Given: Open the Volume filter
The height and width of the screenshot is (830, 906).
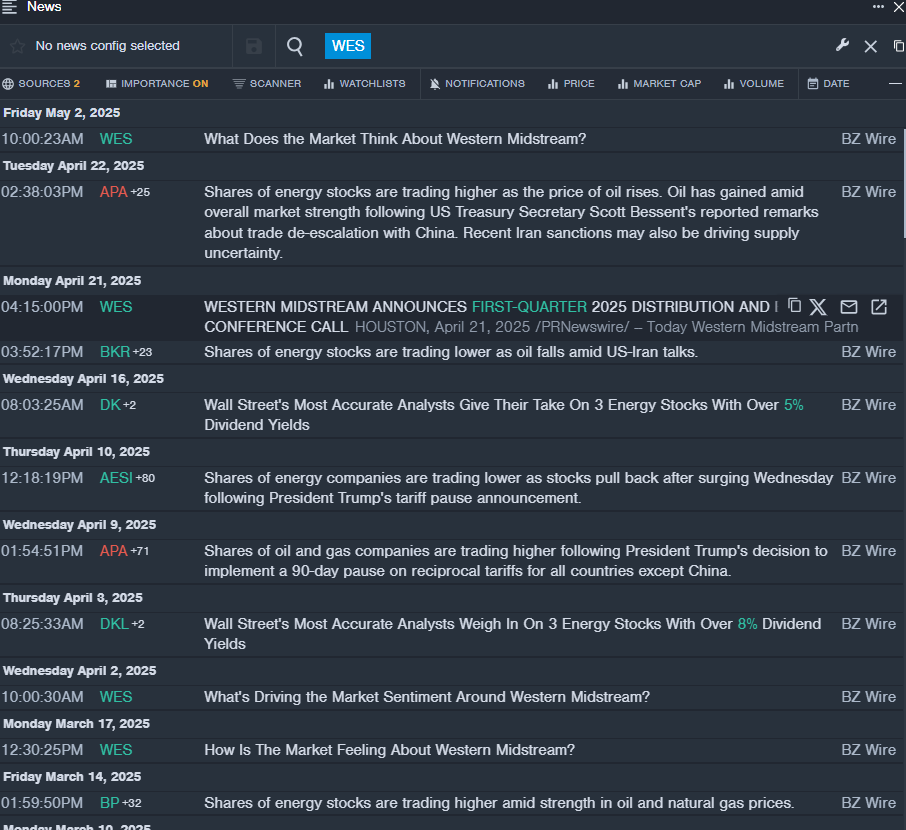Looking at the screenshot, I should pos(754,84).
